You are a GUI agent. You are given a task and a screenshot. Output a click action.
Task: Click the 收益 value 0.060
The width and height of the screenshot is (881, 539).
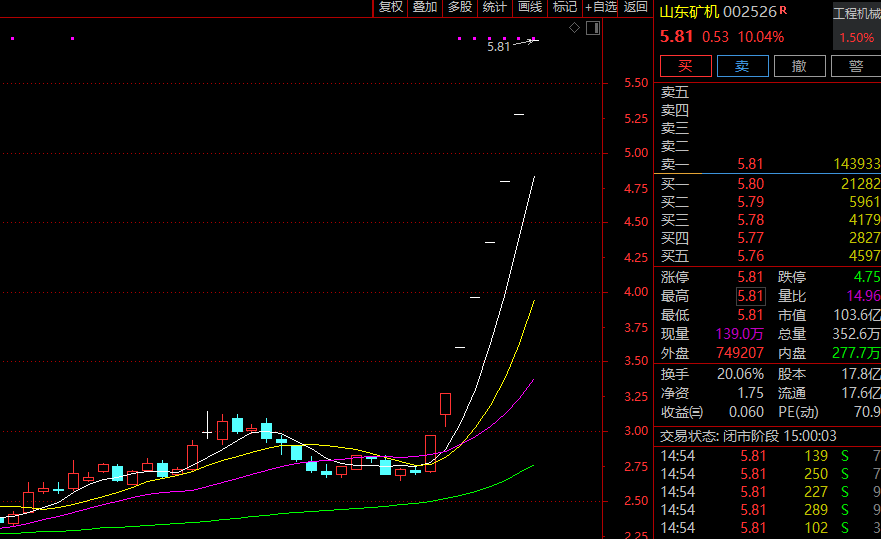[x=746, y=412]
